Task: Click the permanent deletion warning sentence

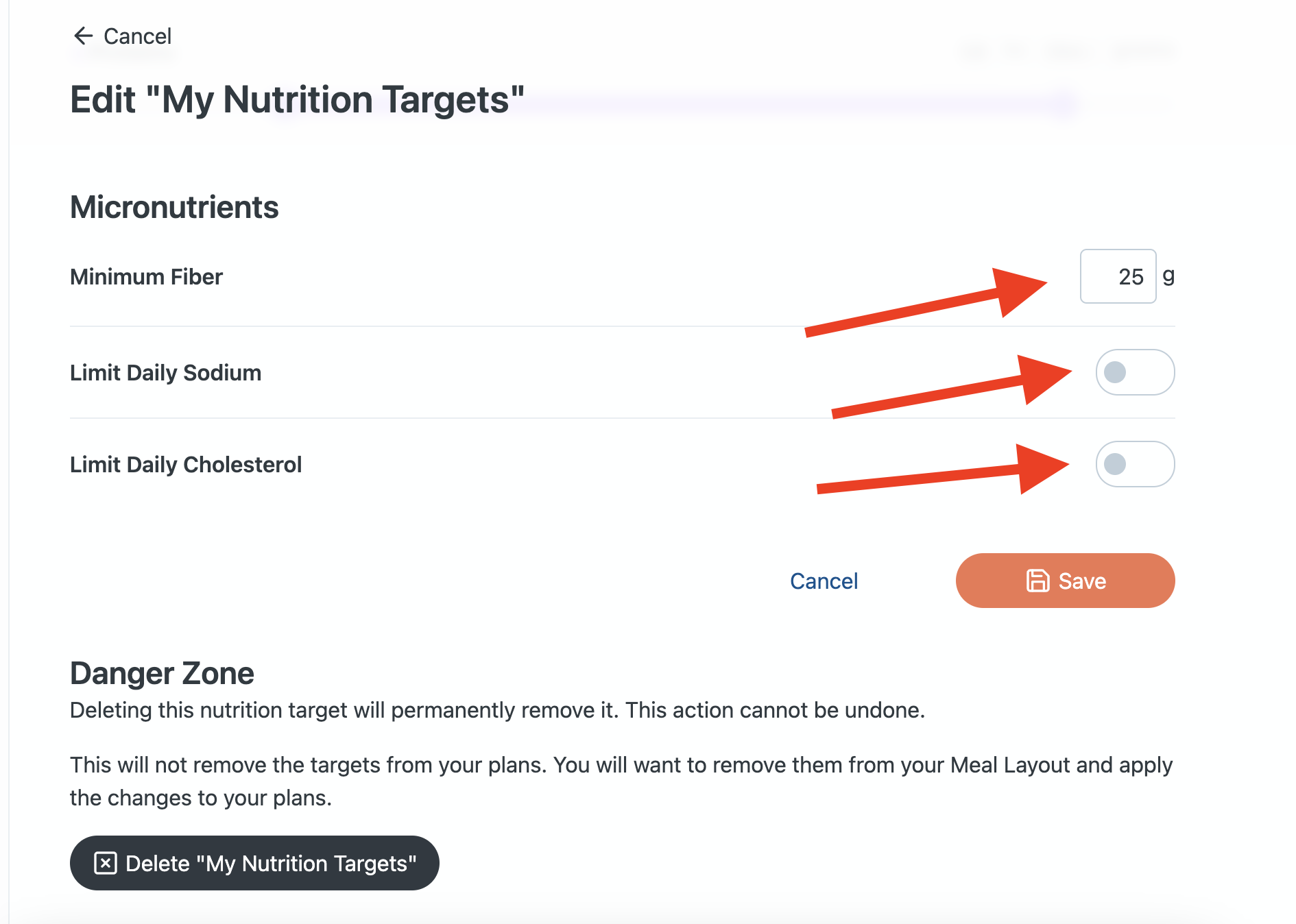Action: (497, 710)
